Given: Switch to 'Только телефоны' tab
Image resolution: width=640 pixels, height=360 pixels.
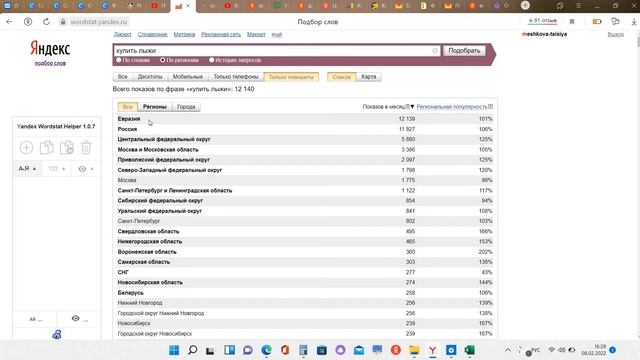Looking at the screenshot, I should click(236, 77).
